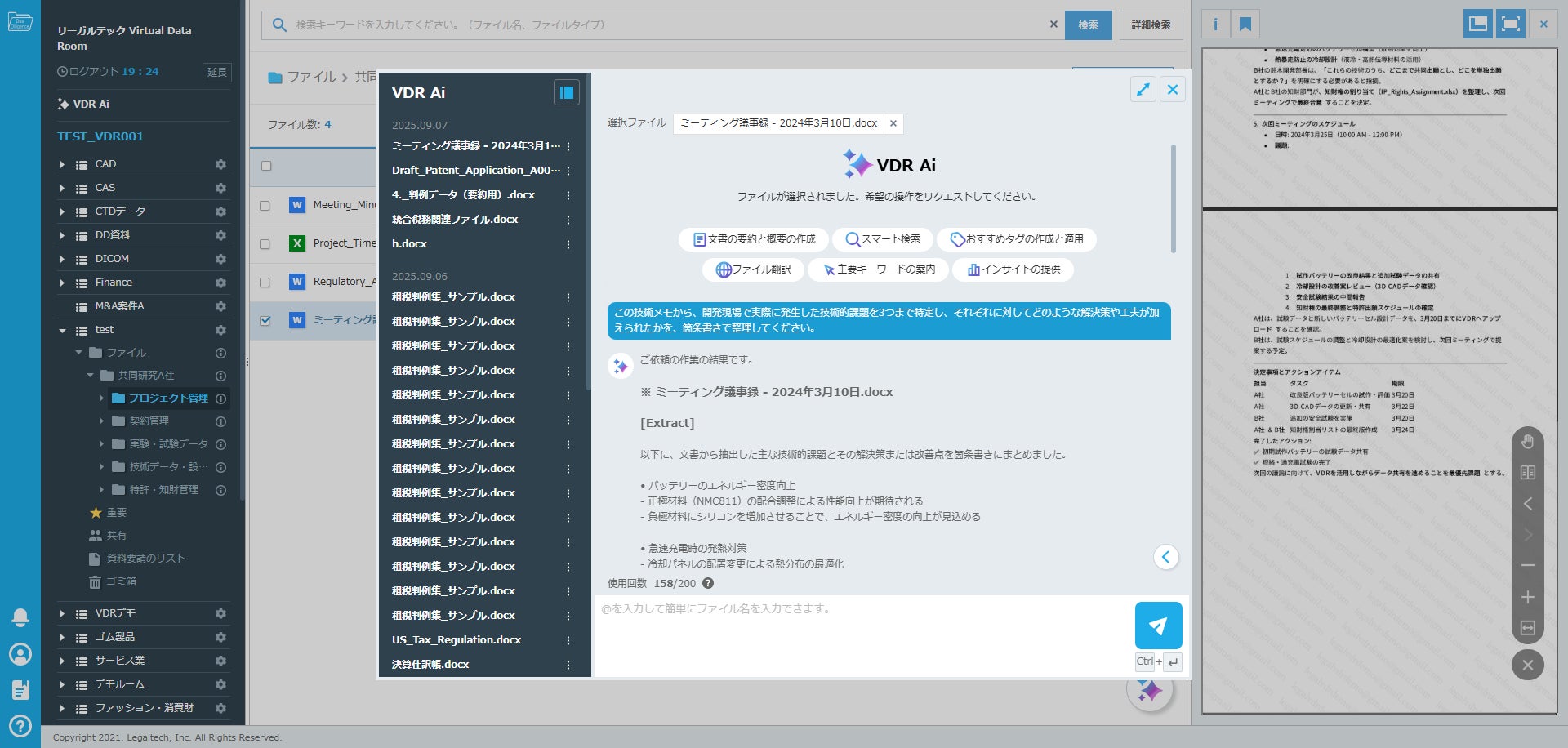Open 資料要請のリスト

(x=137, y=559)
